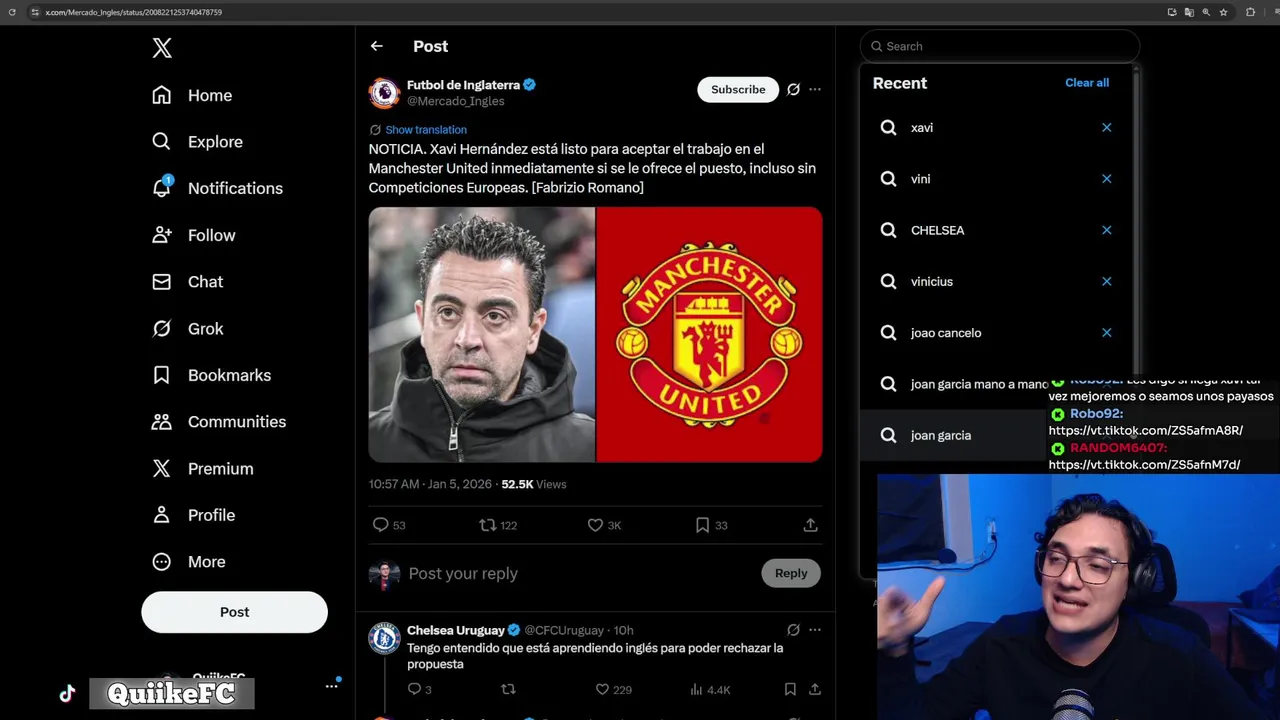The height and width of the screenshot is (720, 1280).
Task: Open Bookmarks page
Action: pyautogui.click(x=211, y=375)
